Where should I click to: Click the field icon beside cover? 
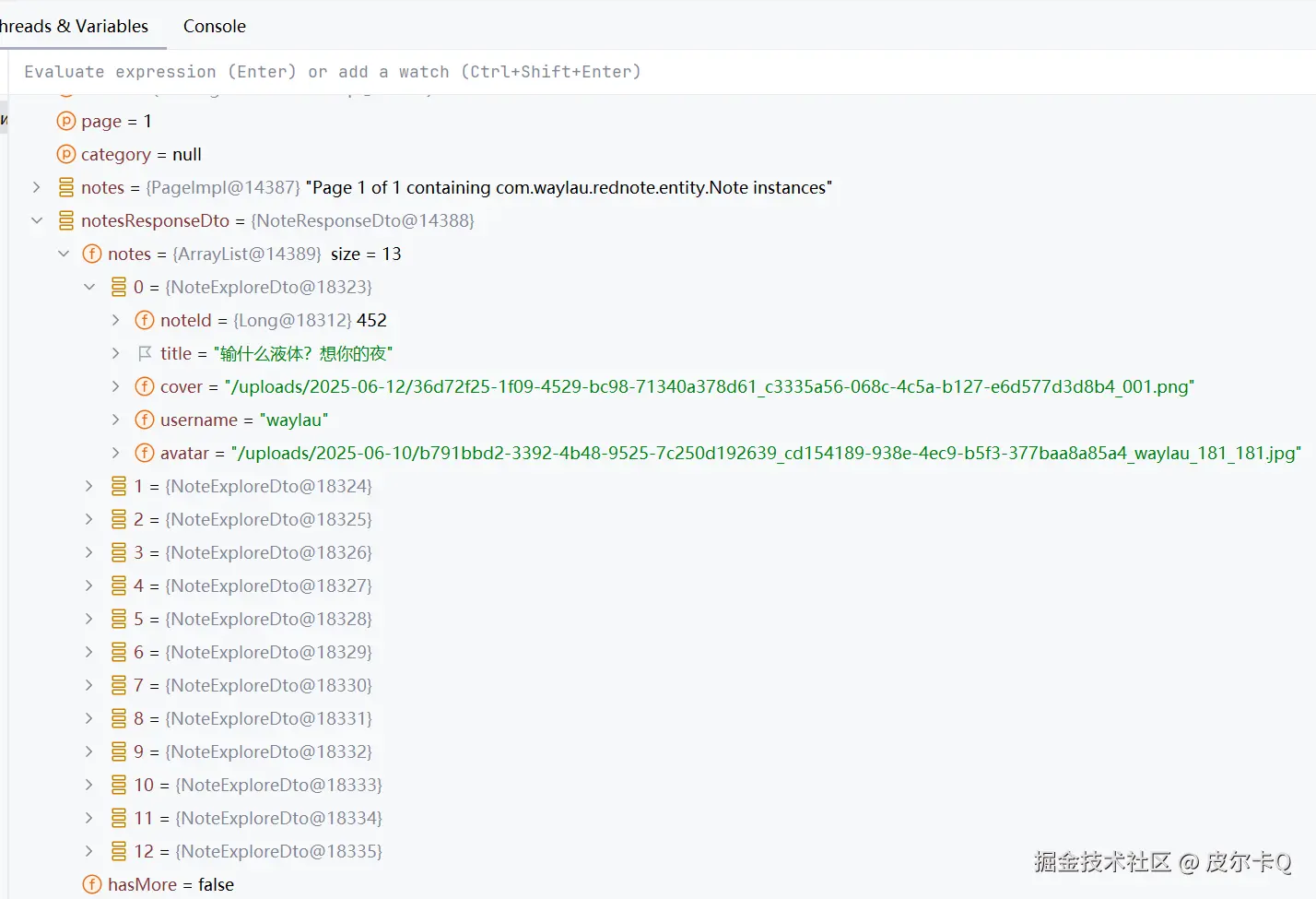coord(145,386)
